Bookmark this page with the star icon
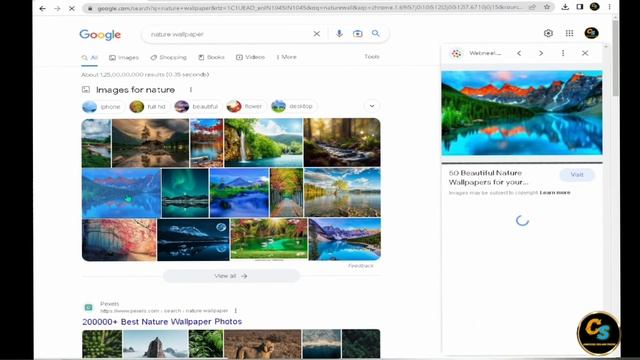This screenshot has width=640, height=360. (x=547, y=7)
